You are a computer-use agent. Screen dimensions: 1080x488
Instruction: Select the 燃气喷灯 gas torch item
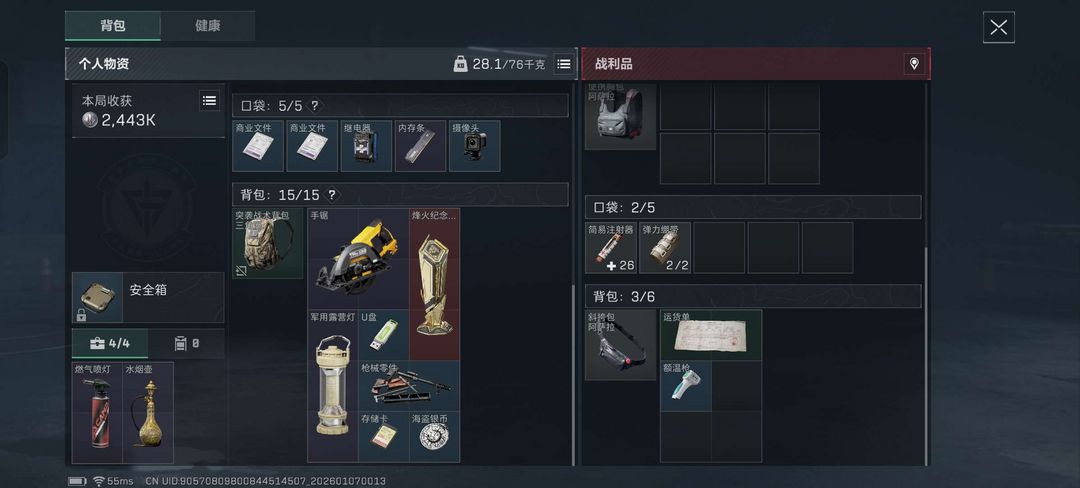click(x=97, y=412)
